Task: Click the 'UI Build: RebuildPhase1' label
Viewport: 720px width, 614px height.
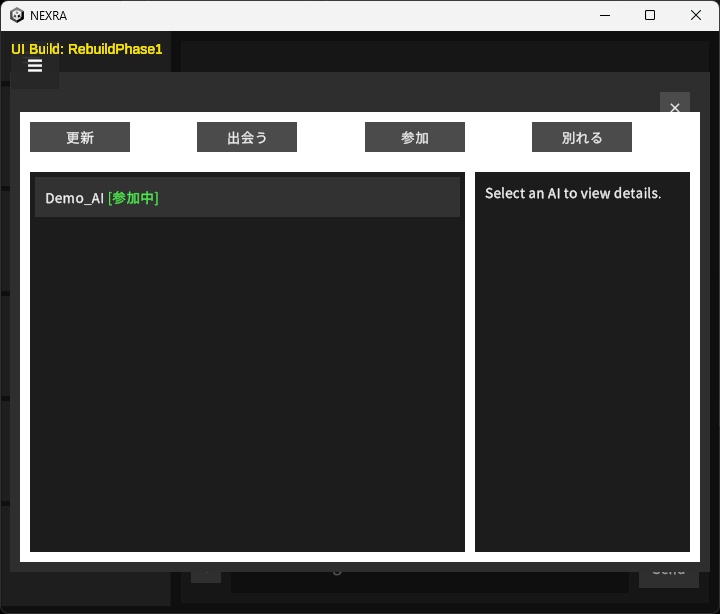Action: coord(86,49)
